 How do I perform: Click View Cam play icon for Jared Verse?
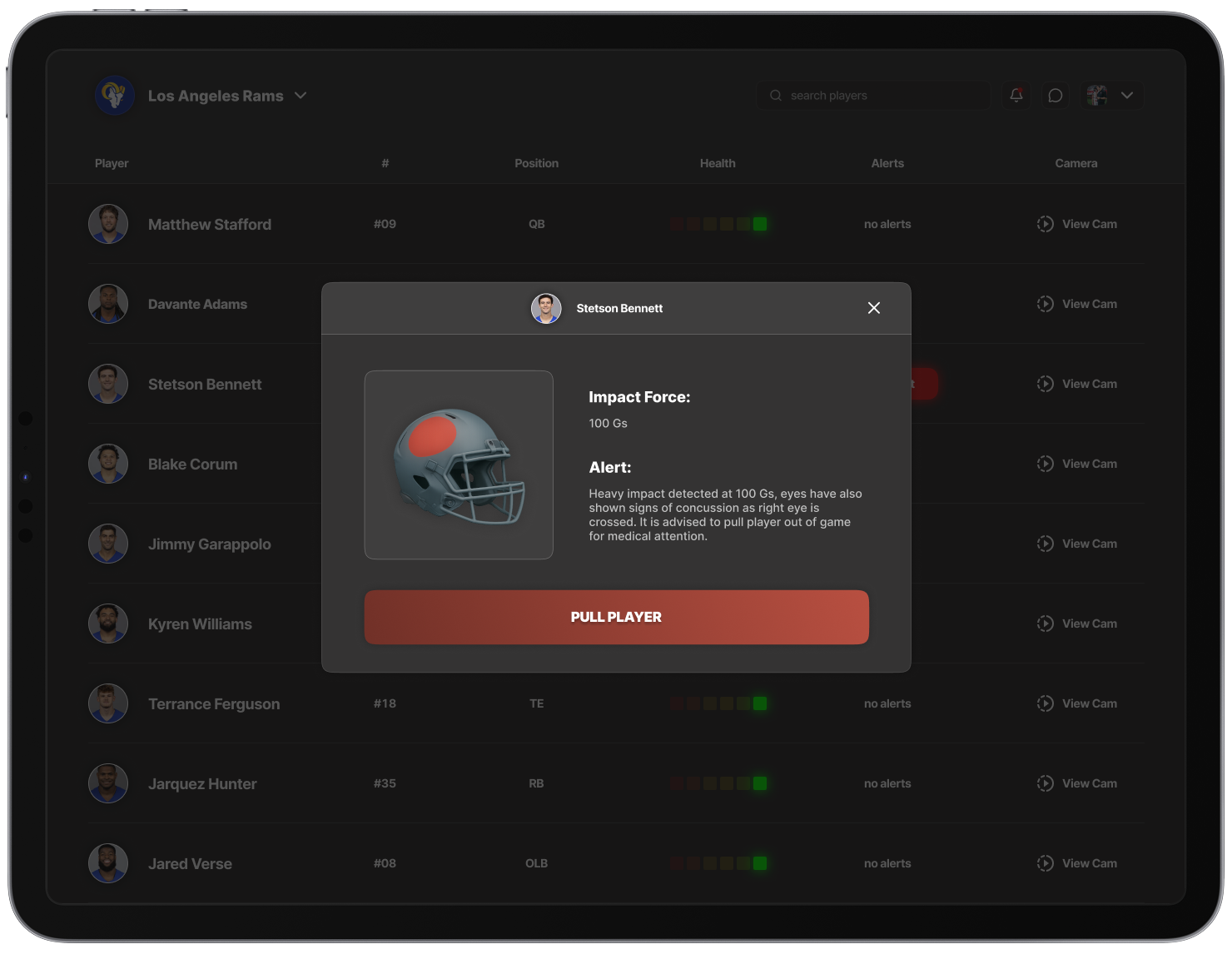1045,863
